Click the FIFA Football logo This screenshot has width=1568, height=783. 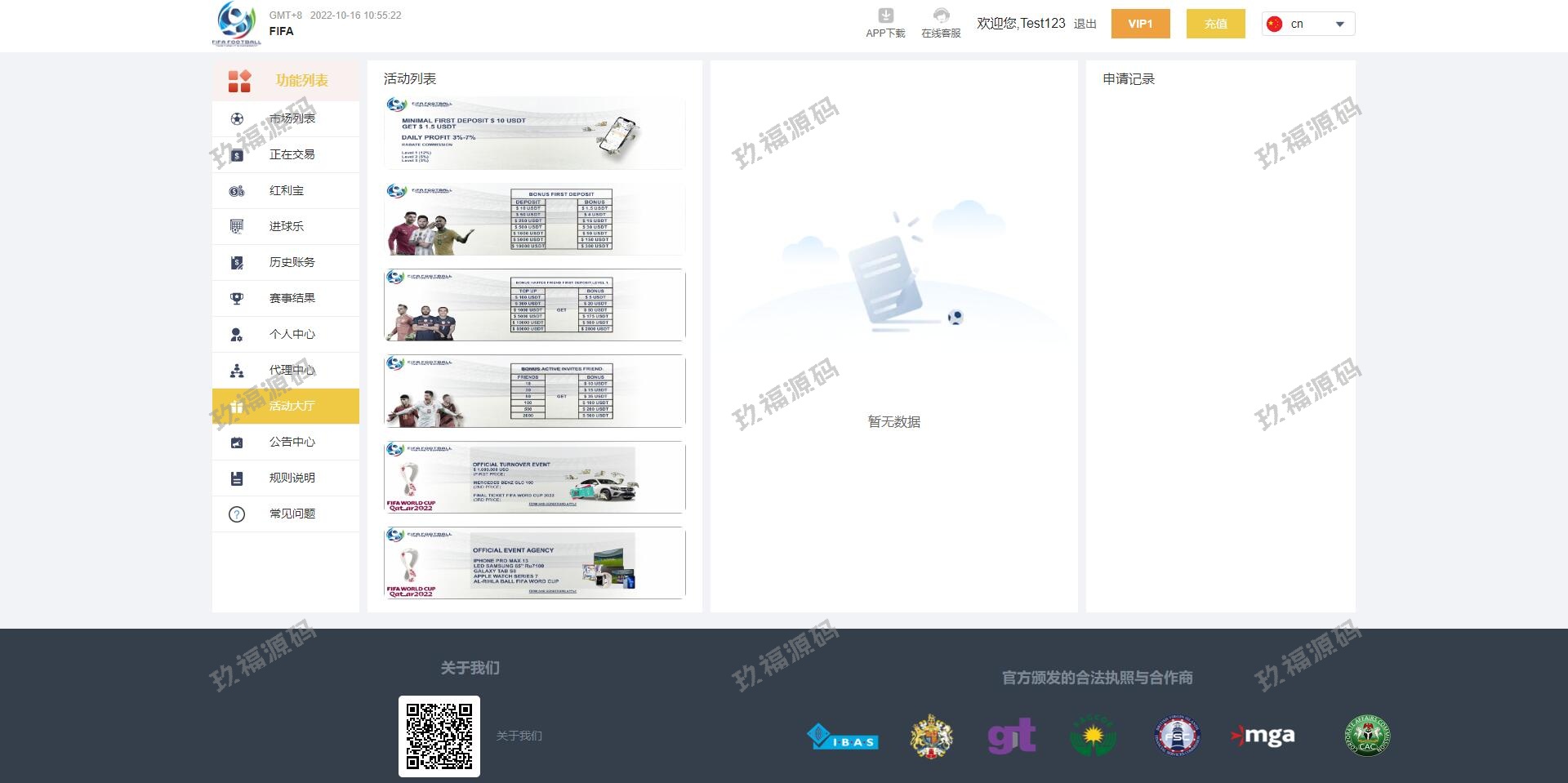coord(236,24)
